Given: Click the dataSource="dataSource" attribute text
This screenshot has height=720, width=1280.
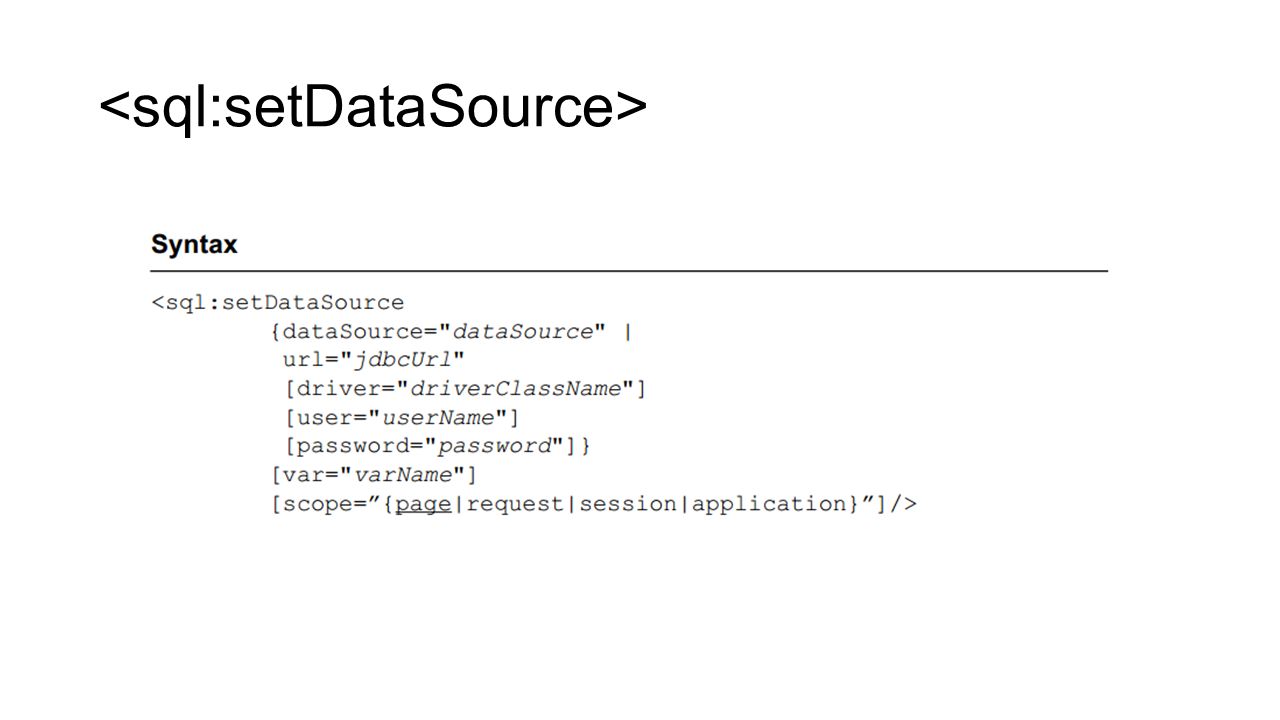Looking at the screenshot, I should [439, 332].
